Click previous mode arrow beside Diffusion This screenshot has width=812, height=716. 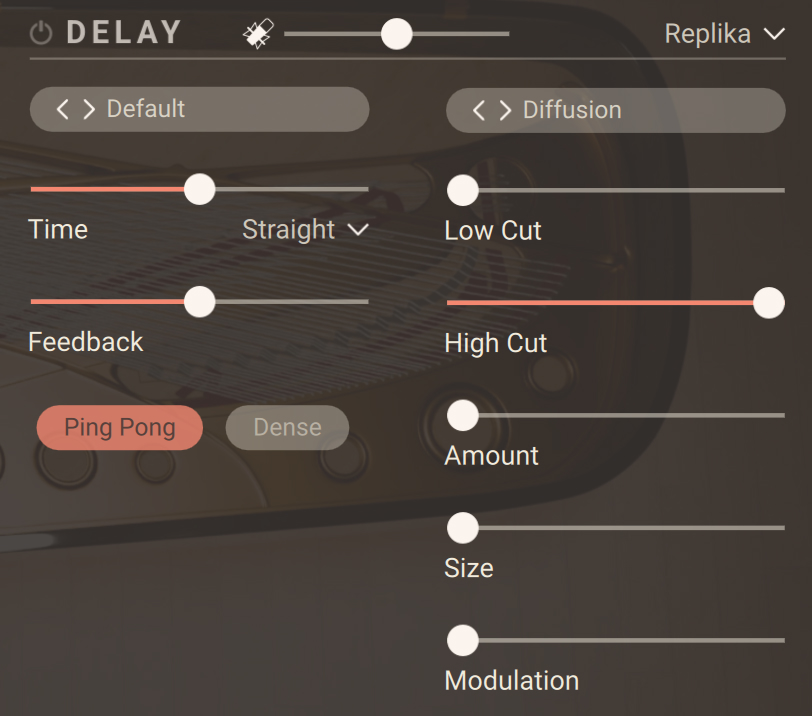pos(479,110)
